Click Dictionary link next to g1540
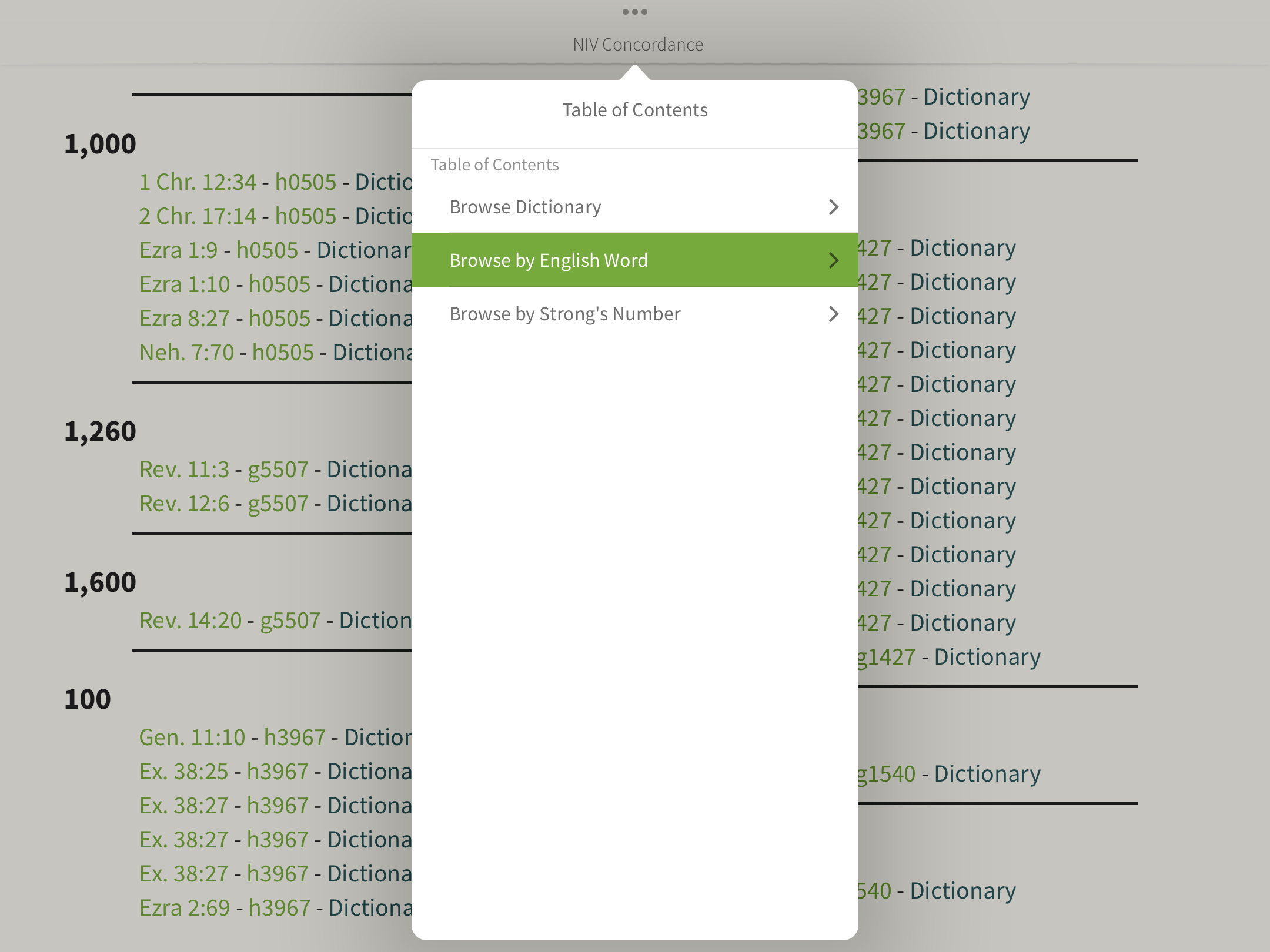1270x952 pixels. point(987,774)
